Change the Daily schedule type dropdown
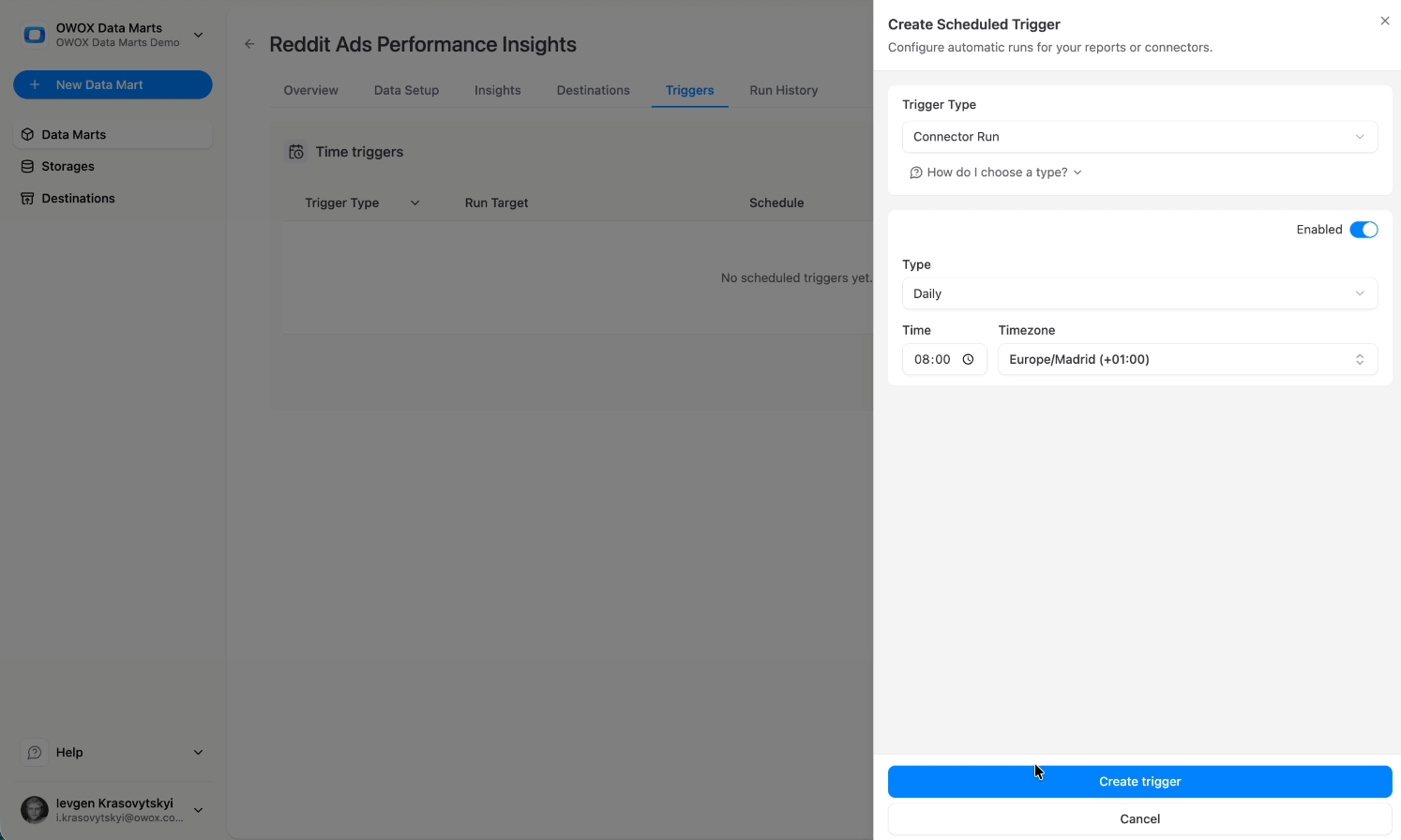This screenshot has height=840, width=1401. 1139,293
